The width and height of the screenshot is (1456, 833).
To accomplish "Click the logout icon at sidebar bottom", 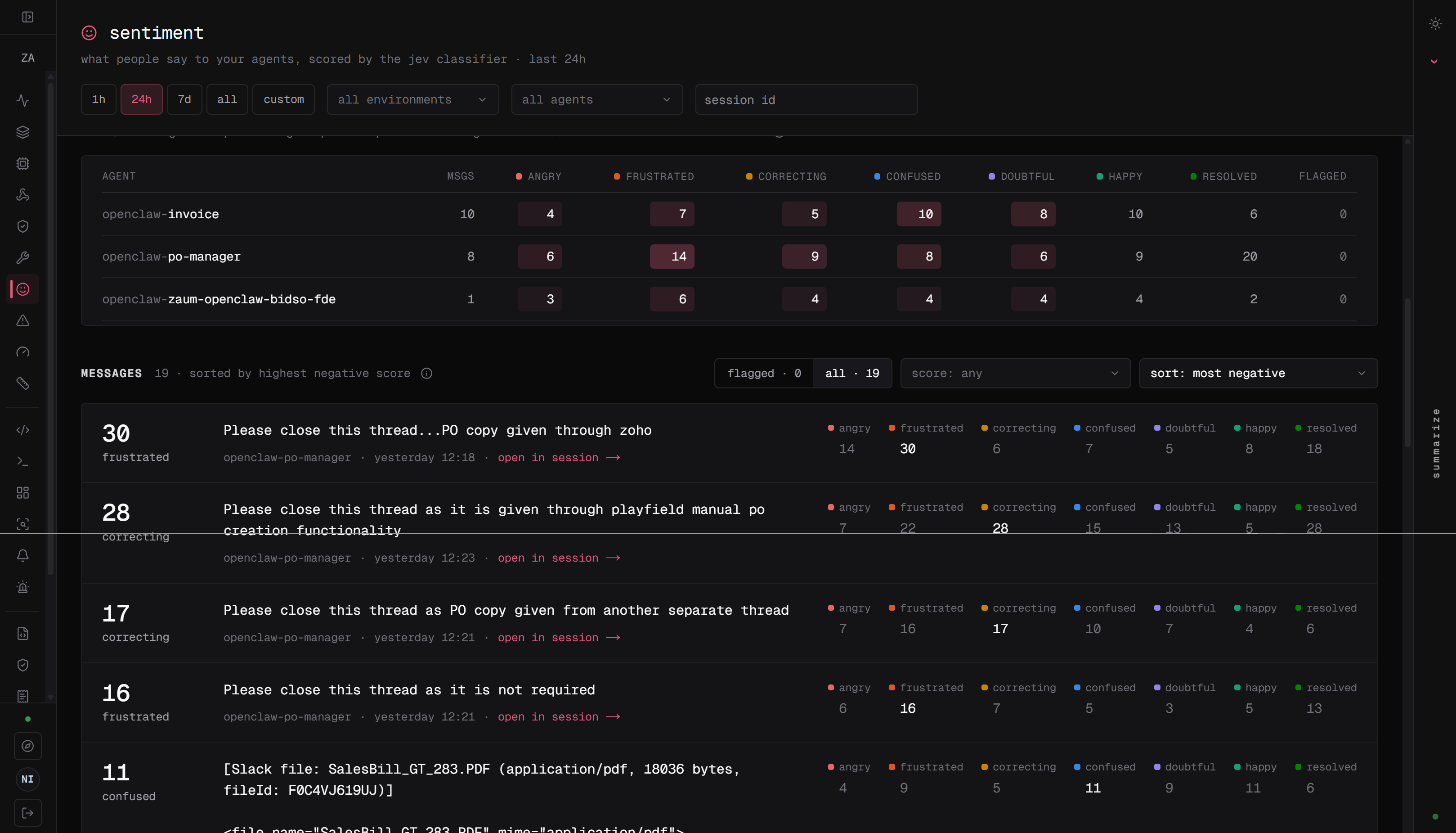I will coord(27,813).
